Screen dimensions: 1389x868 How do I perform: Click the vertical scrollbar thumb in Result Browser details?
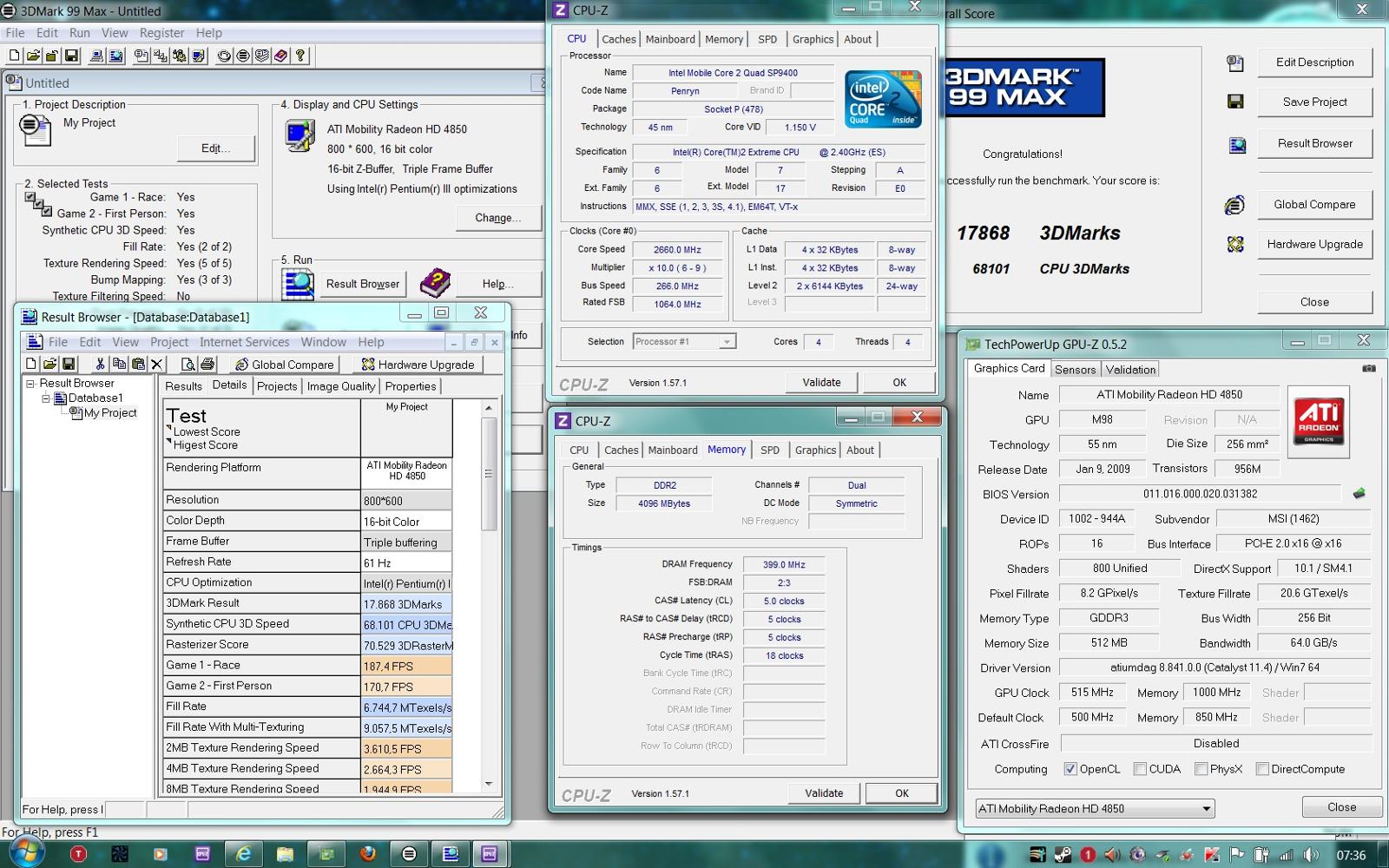(489, 474)
